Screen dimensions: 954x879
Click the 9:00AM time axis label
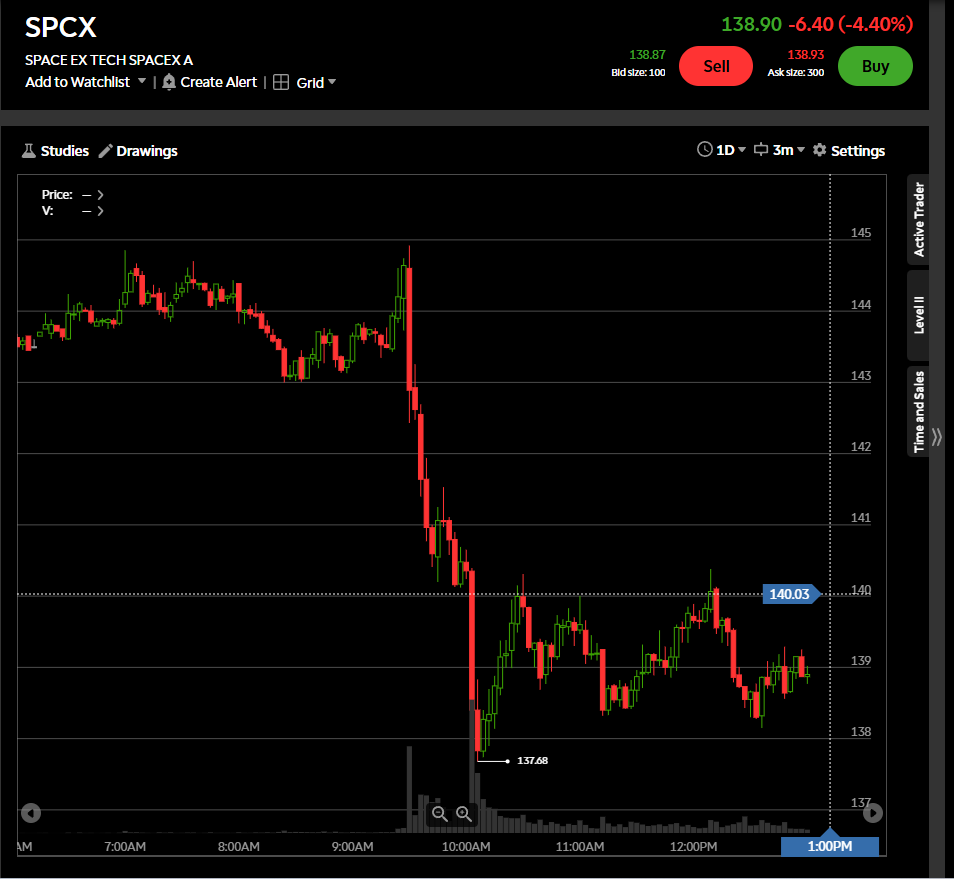(352, 846)
